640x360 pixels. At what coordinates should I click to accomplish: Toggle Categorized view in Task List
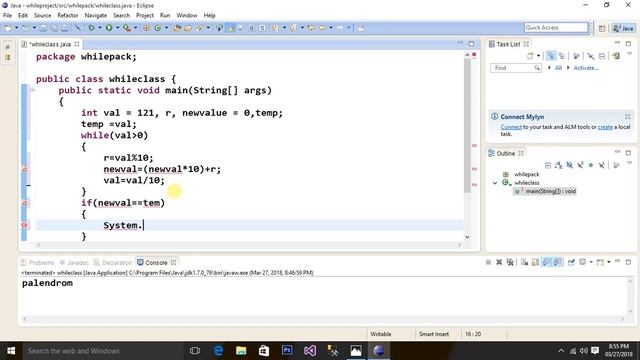point(551,56)
